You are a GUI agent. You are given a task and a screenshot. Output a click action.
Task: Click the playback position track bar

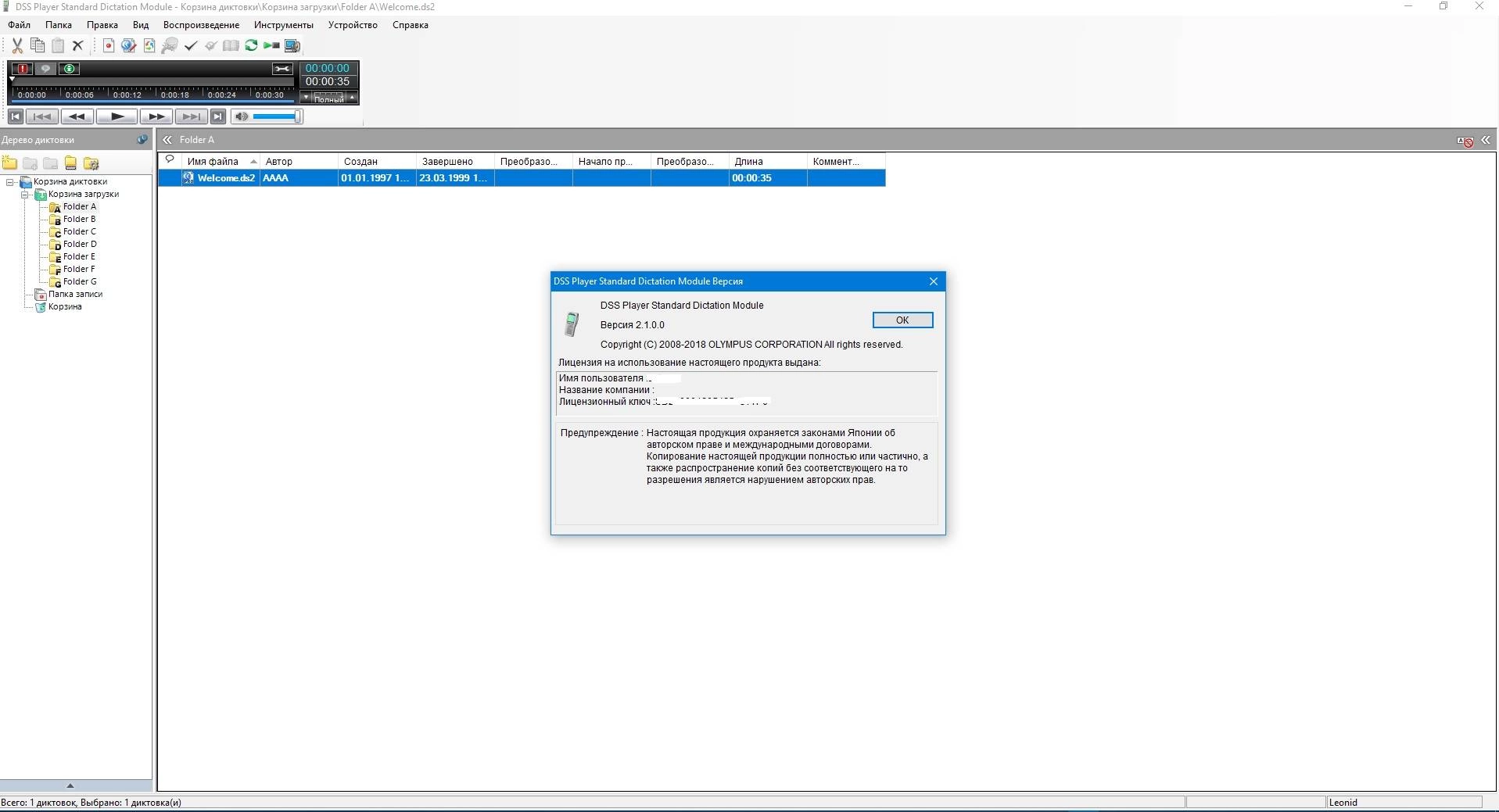coord(152,80)
